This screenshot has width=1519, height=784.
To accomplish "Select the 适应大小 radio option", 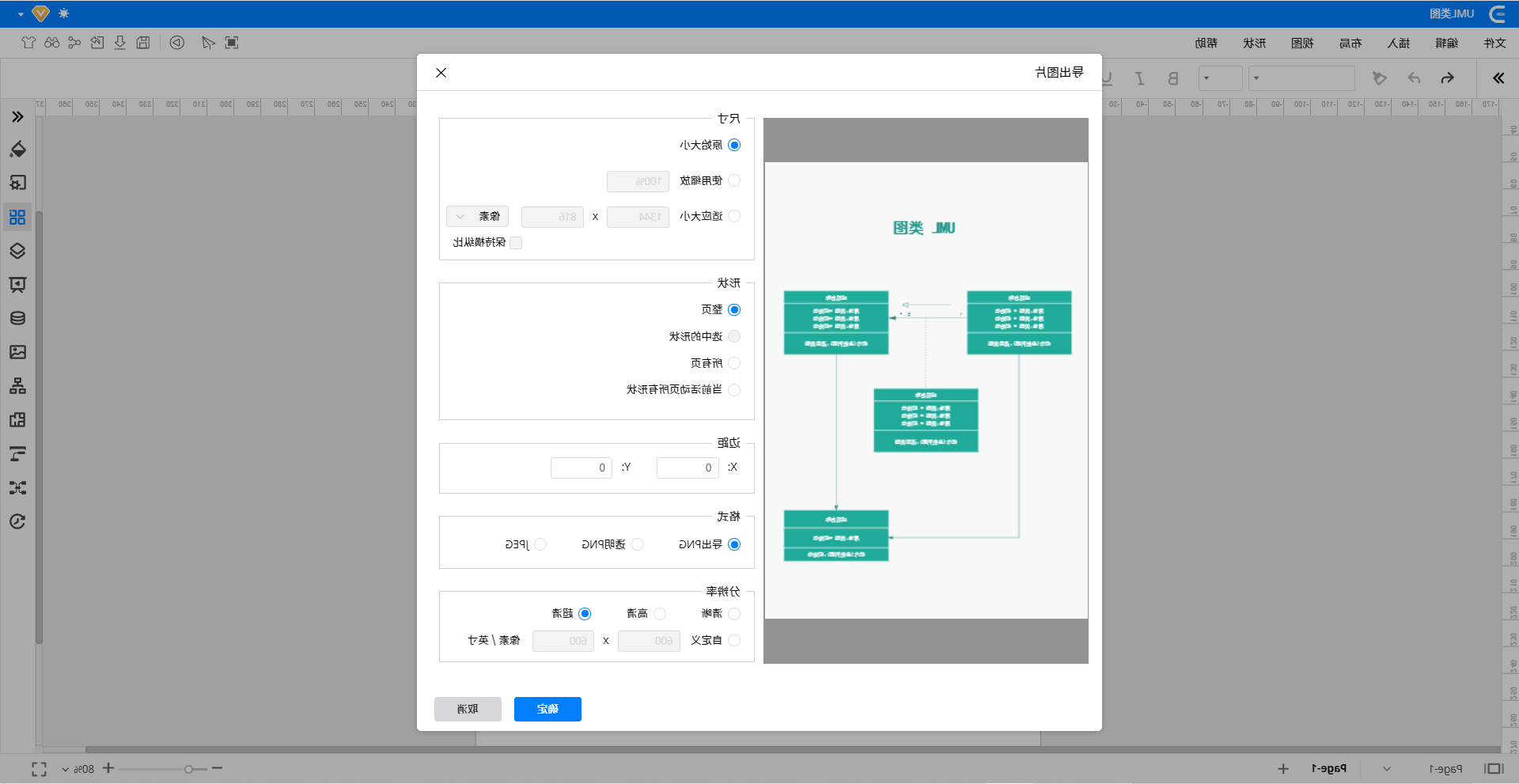I will 734,216.
